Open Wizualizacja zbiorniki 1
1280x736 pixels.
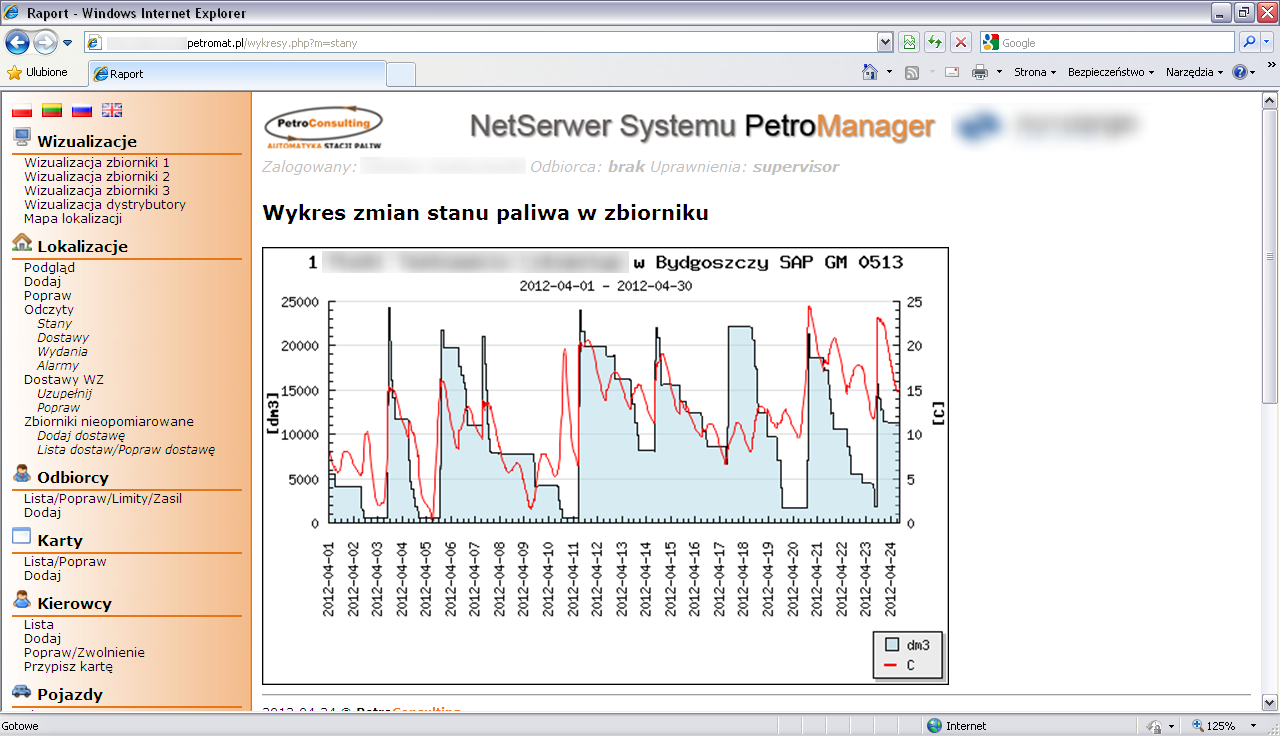[97, 162]
